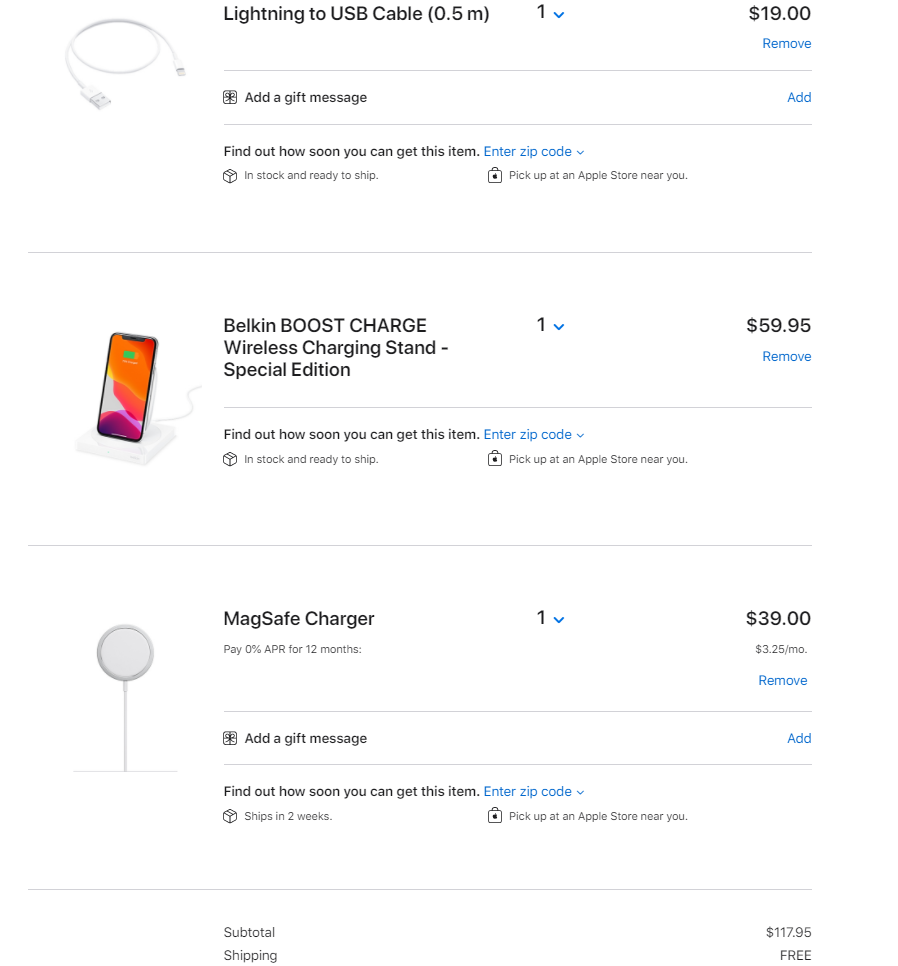Remove the MagSafe Charger from bag
This screenshot has height=966, width=898.
[x=782, y=681]
